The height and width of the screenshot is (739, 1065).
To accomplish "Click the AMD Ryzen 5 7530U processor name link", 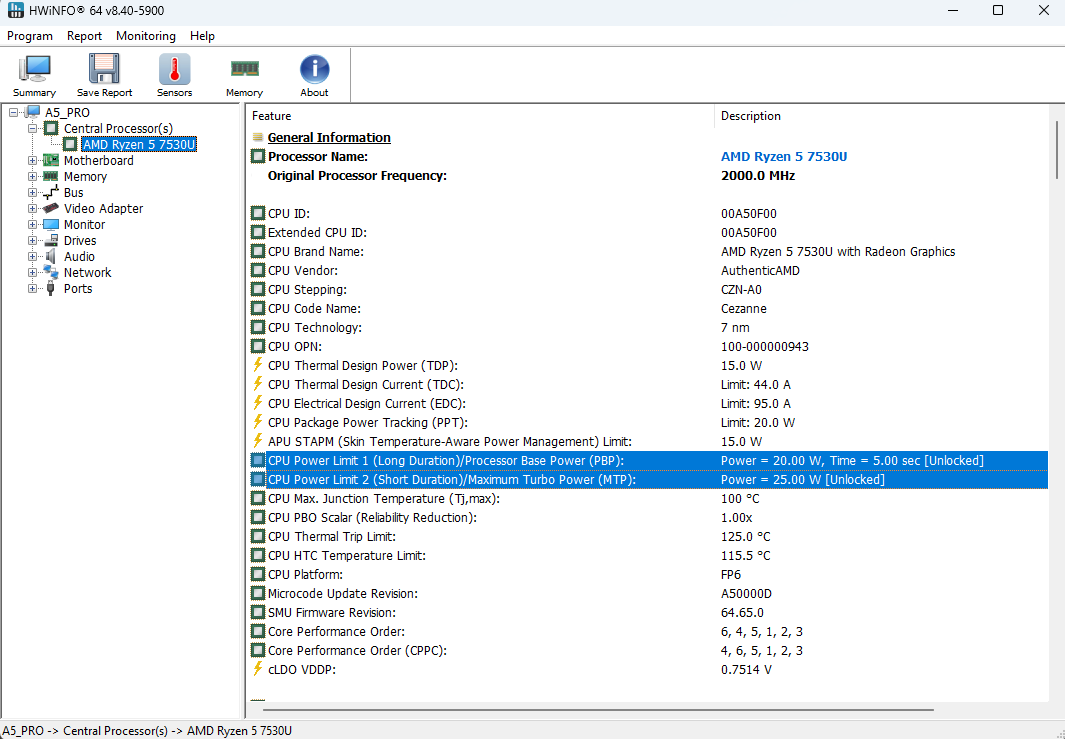I will [x=784, y=157].
